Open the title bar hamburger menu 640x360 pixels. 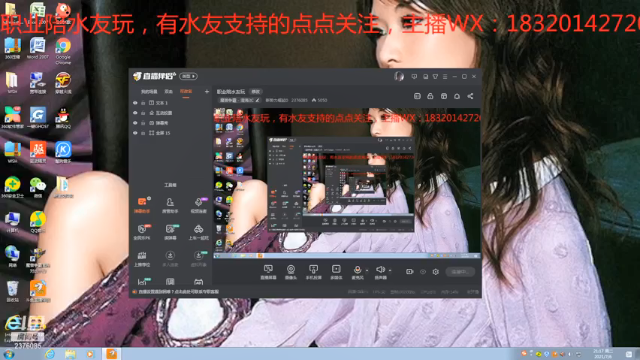click(445, 76)
